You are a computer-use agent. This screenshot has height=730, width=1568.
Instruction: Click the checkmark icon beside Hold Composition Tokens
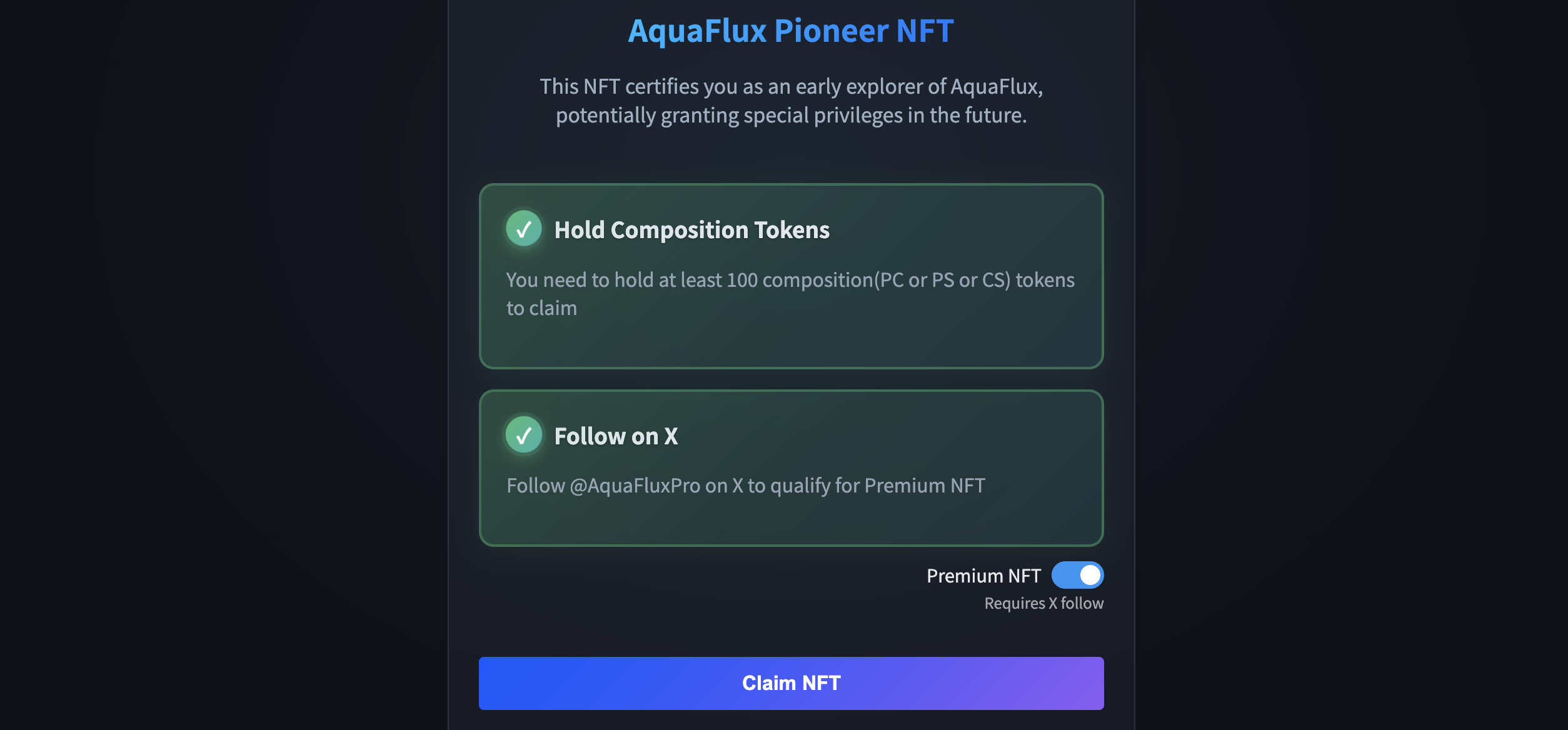click(x=523, y=229)
